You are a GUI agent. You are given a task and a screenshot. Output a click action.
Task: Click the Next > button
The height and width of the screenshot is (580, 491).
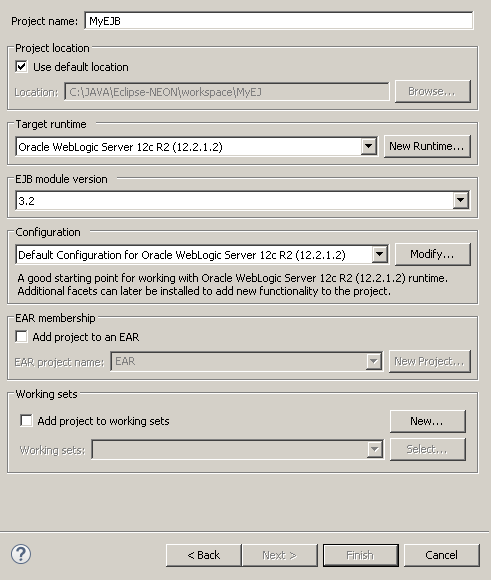point(280,555)
